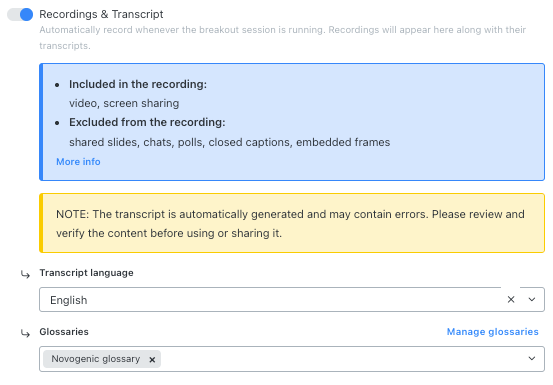This screenshot has height=385, width=553.
Task: Click the Glossaries label
Action: pos(64,332)
